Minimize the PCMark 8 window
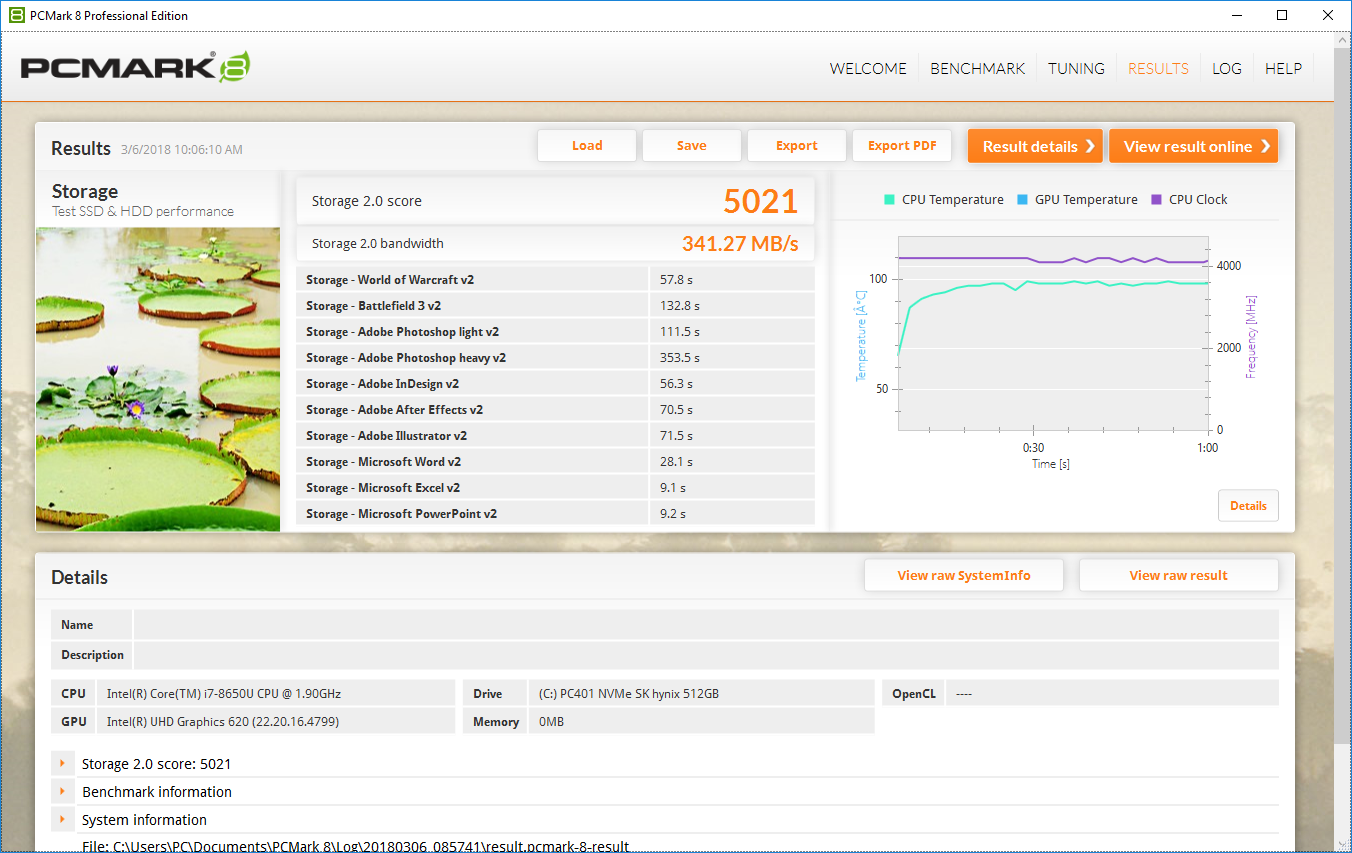Image resolution: width=1352 pixels, height=853 pixels. pyautogui.click(x=1237, y=15)
